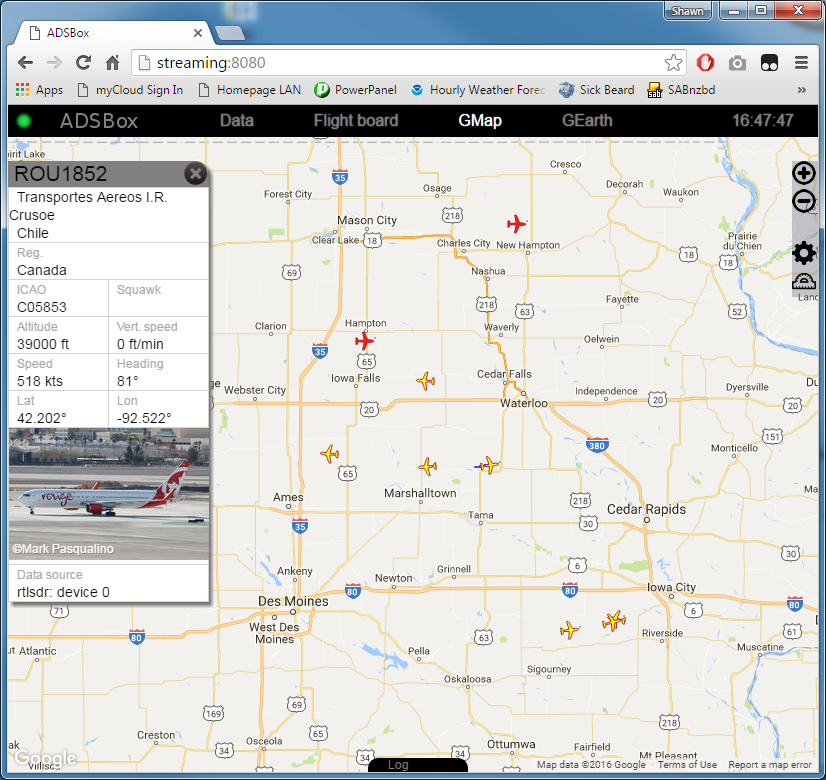
Task: Select the yellow aircraft north of Sigourney
Action: 569,630
